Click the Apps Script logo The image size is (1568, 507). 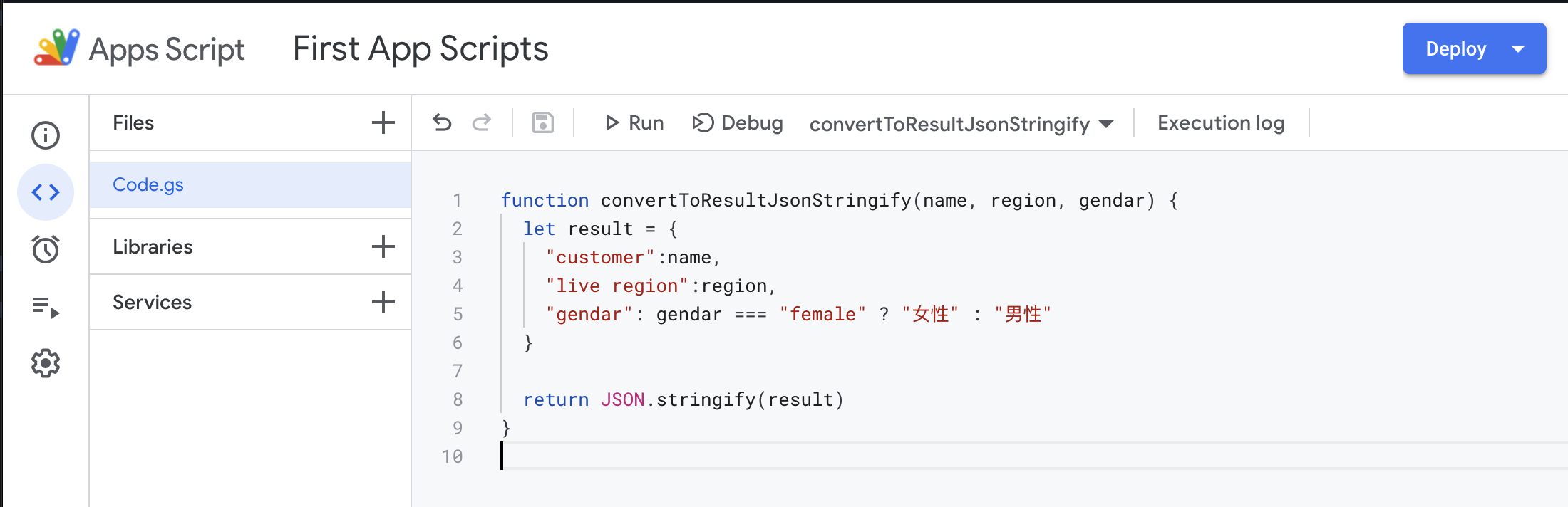[57, 48]
